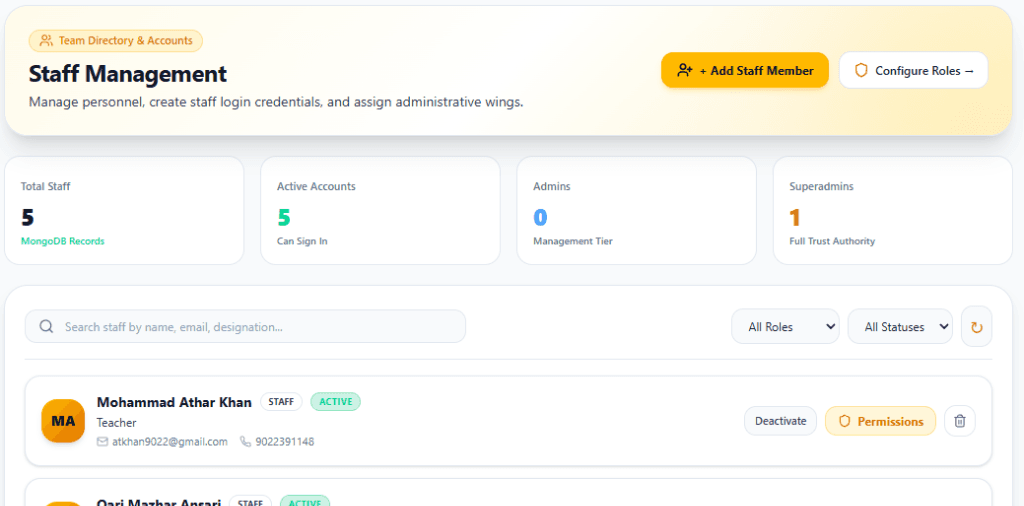Click the magnifier icon in search bar
The width and height of the screenshot is (1024, 506).
click(x=46, y=326)
